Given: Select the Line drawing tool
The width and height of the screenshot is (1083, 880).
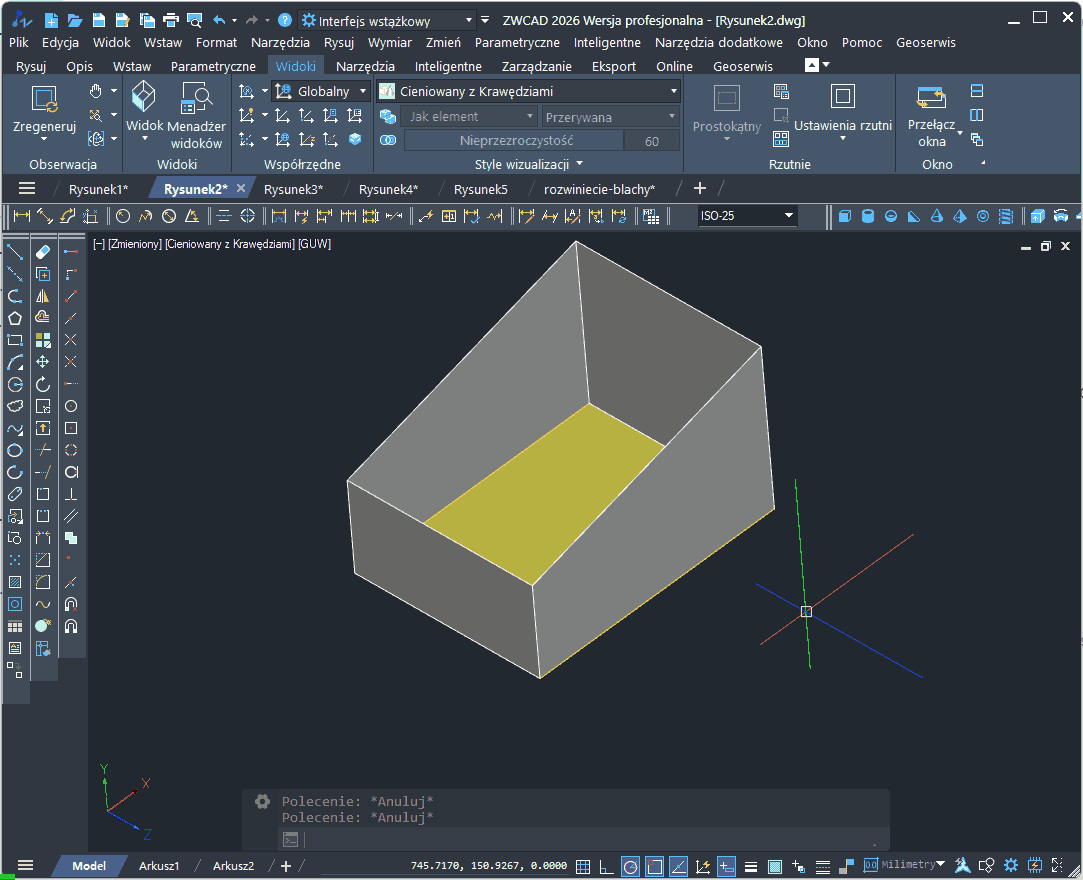Looking at the screenshot, I should (15, 252).
